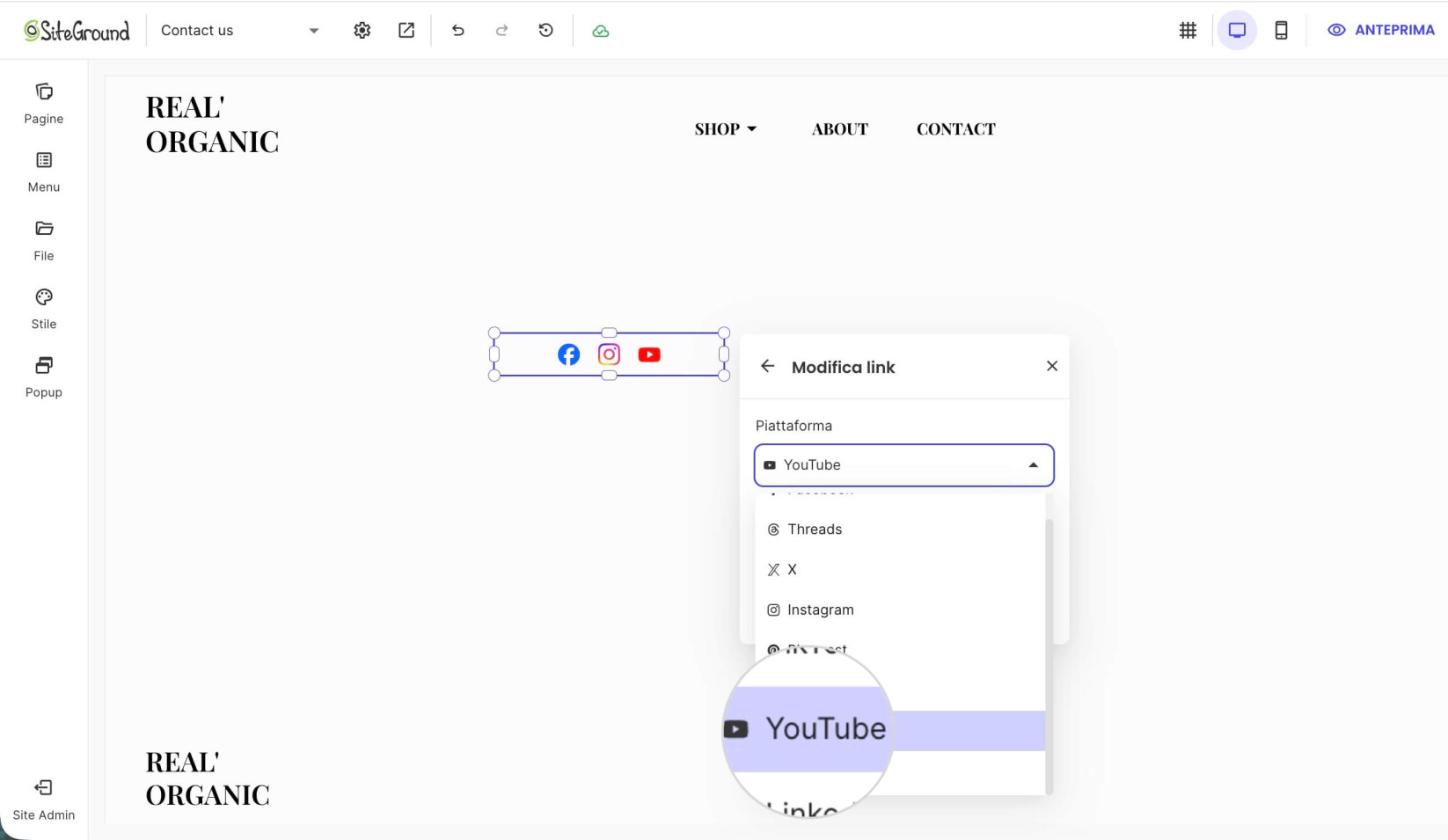Image resolution: width=1448 pixels, height=840 pixels.
Task: Open the revision history icon
Action: (x=545, y=31)
